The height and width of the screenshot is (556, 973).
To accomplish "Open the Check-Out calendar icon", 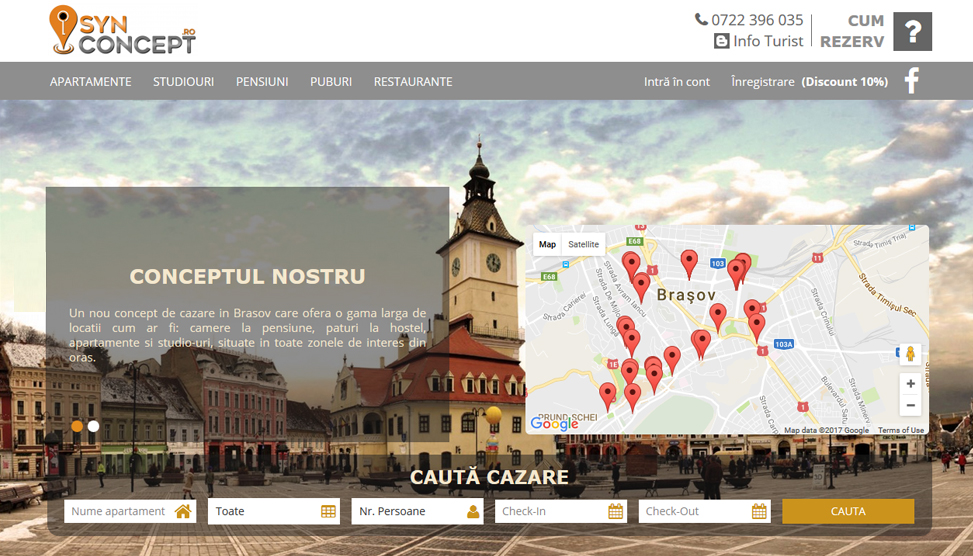I will pos(759,511).
